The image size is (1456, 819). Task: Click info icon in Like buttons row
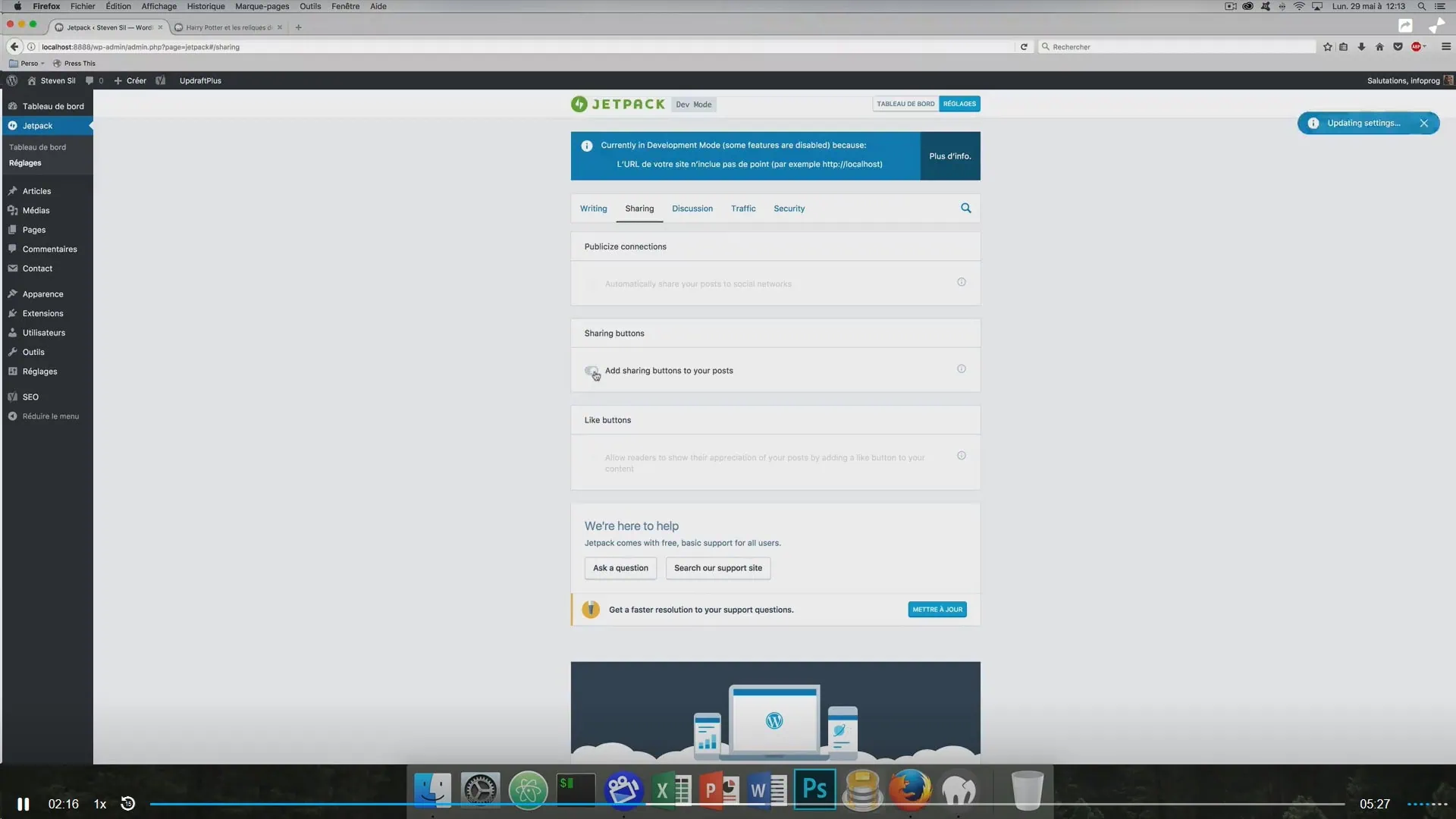pos(961,456)
